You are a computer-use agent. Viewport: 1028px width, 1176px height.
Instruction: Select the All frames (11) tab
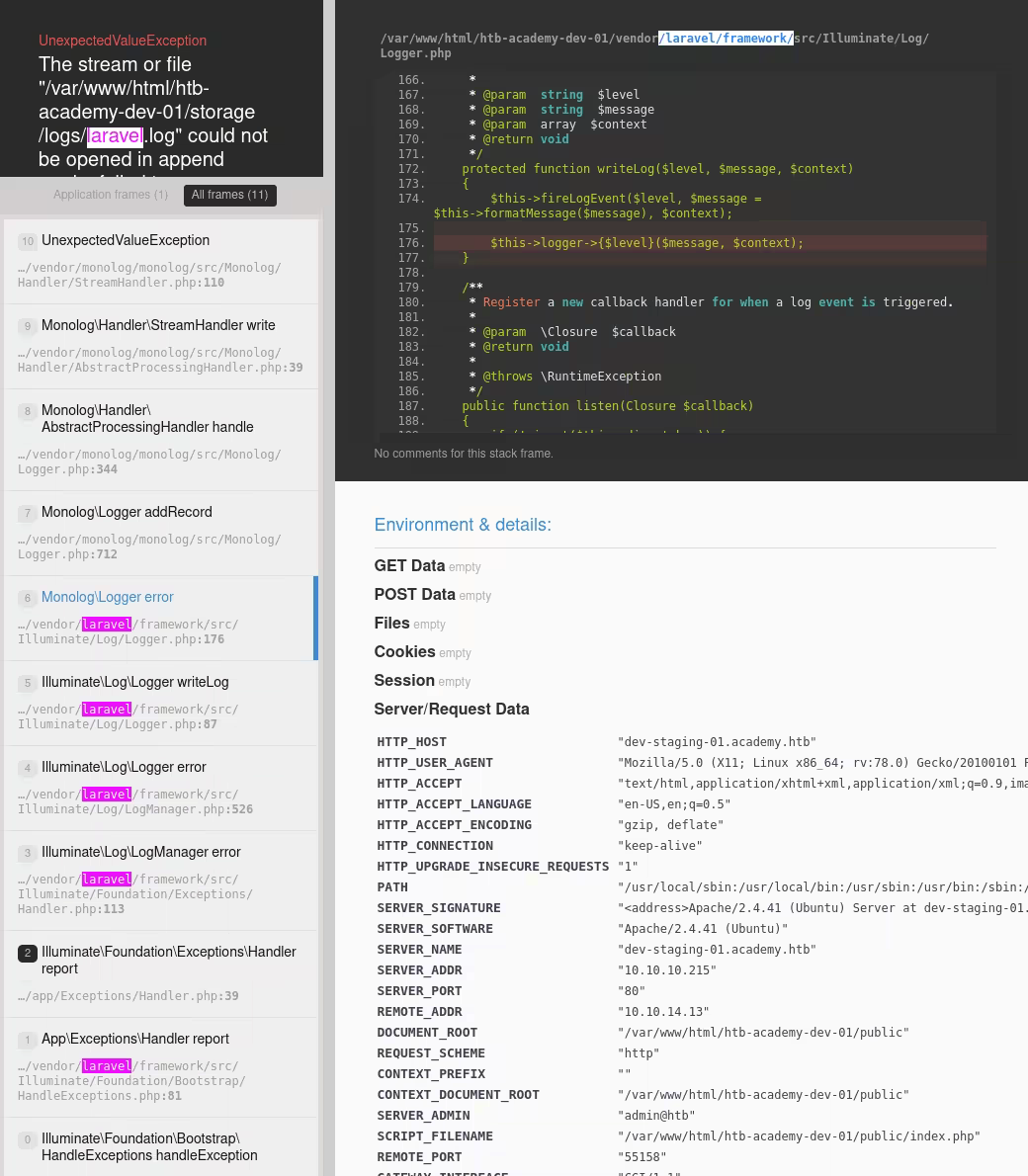point(229,196)
